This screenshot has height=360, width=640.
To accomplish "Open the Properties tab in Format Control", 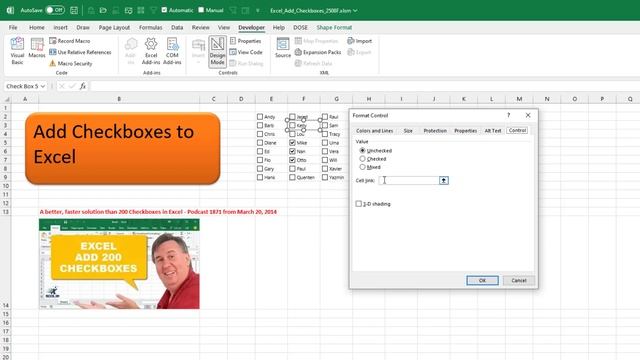I will point(466,131).
